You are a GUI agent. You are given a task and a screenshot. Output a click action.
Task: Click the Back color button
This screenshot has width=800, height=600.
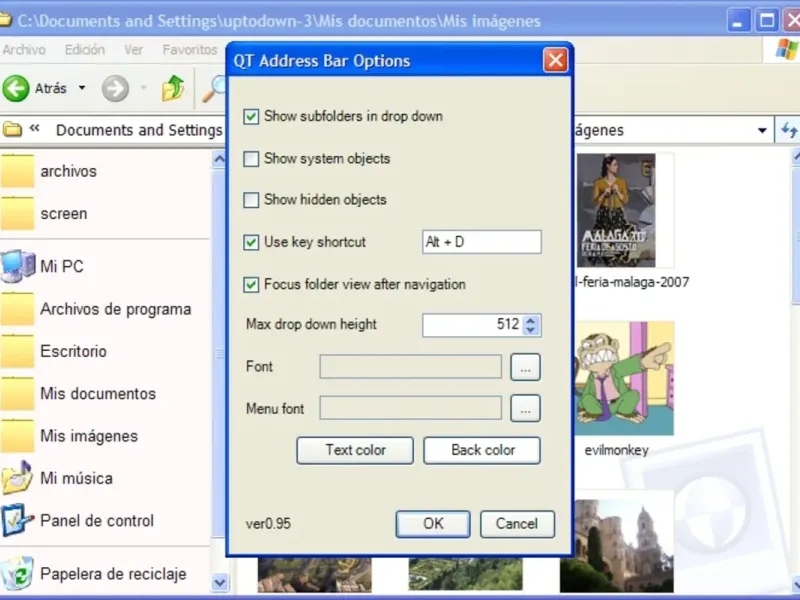pos(482,450)
